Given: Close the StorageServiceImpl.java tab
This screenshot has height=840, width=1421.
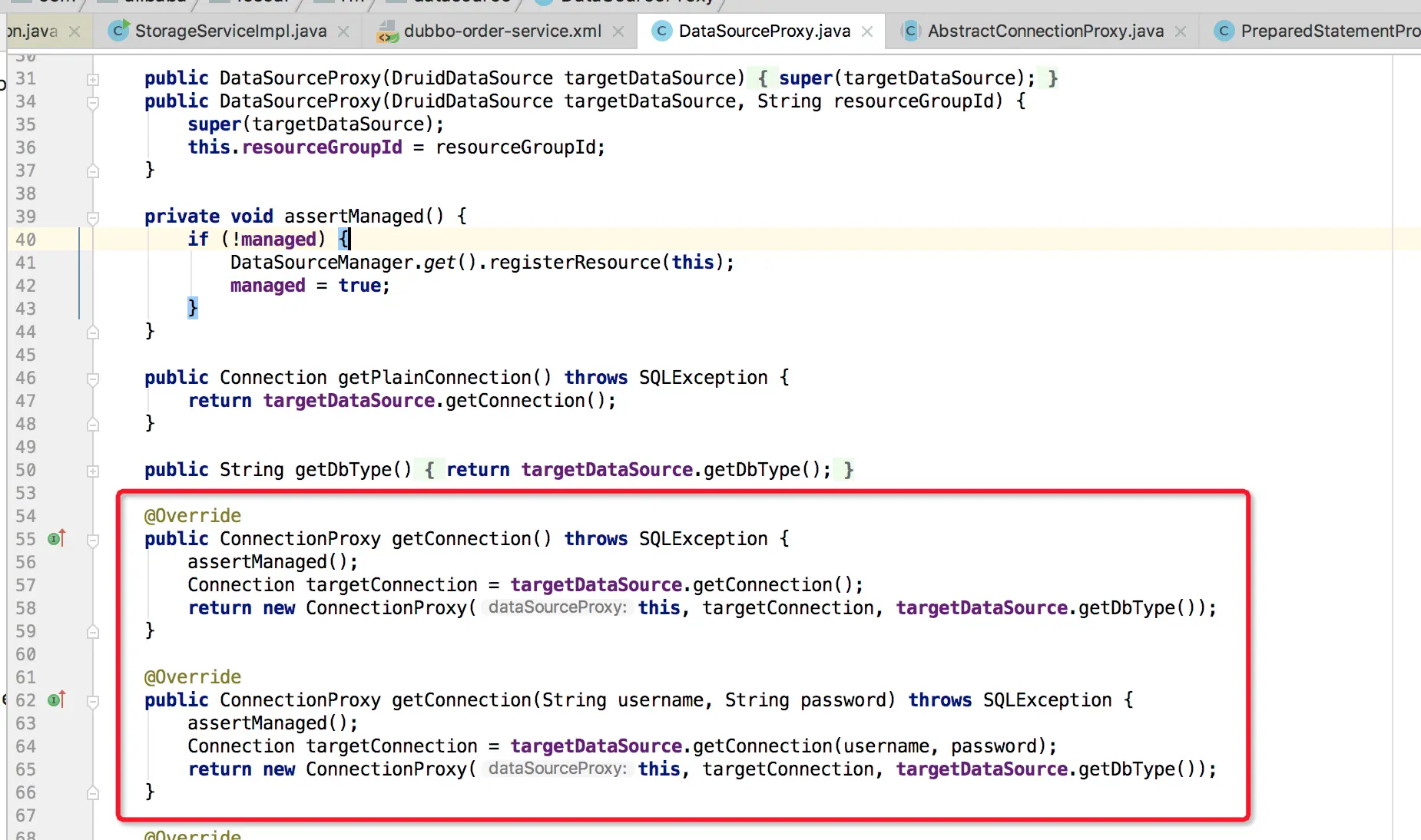Looking at the screenshot, I should click(343, 31).
